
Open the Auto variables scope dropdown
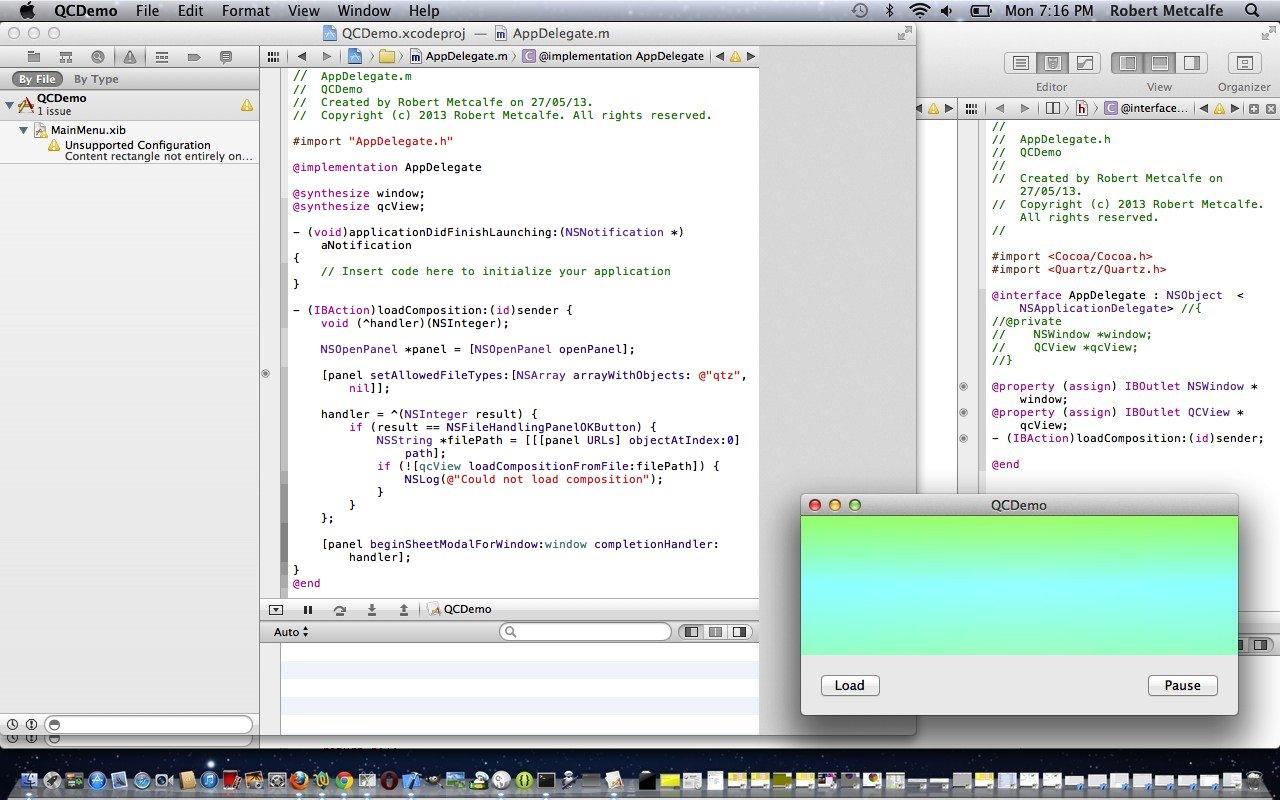tap(291, 632)
